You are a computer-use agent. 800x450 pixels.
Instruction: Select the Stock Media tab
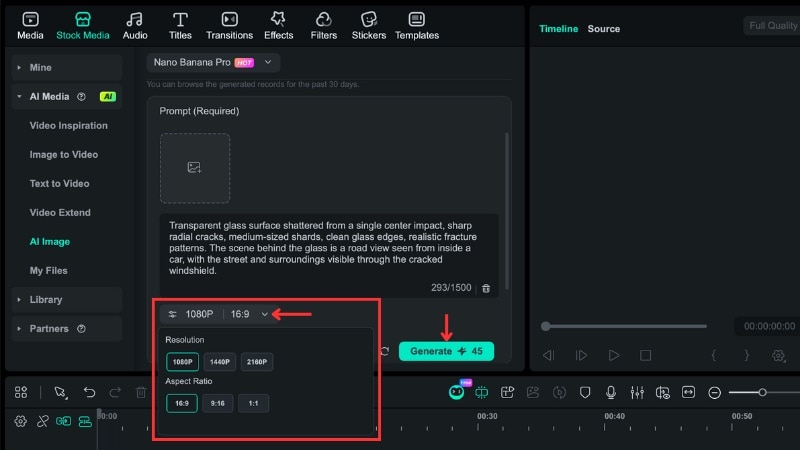(x=83, y=26)
